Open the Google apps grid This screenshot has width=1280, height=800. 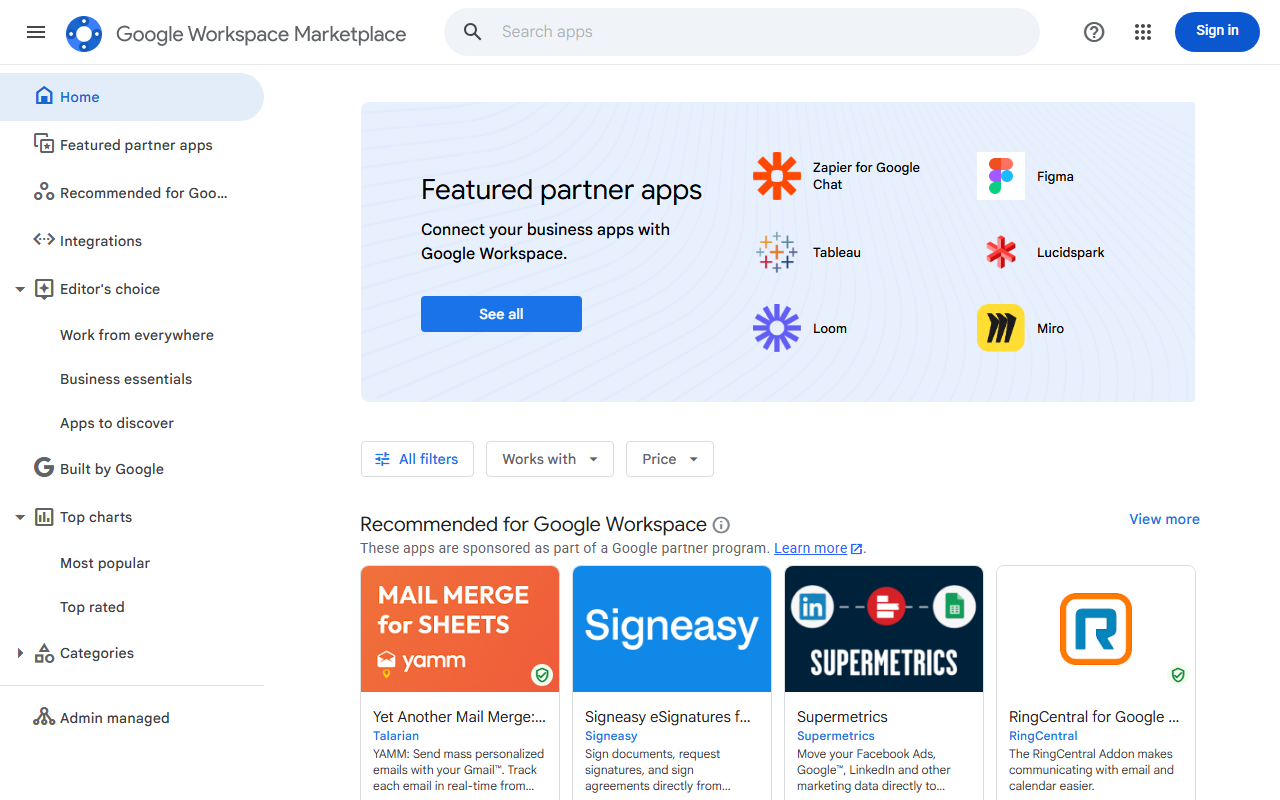click(x=1143, y=32)
